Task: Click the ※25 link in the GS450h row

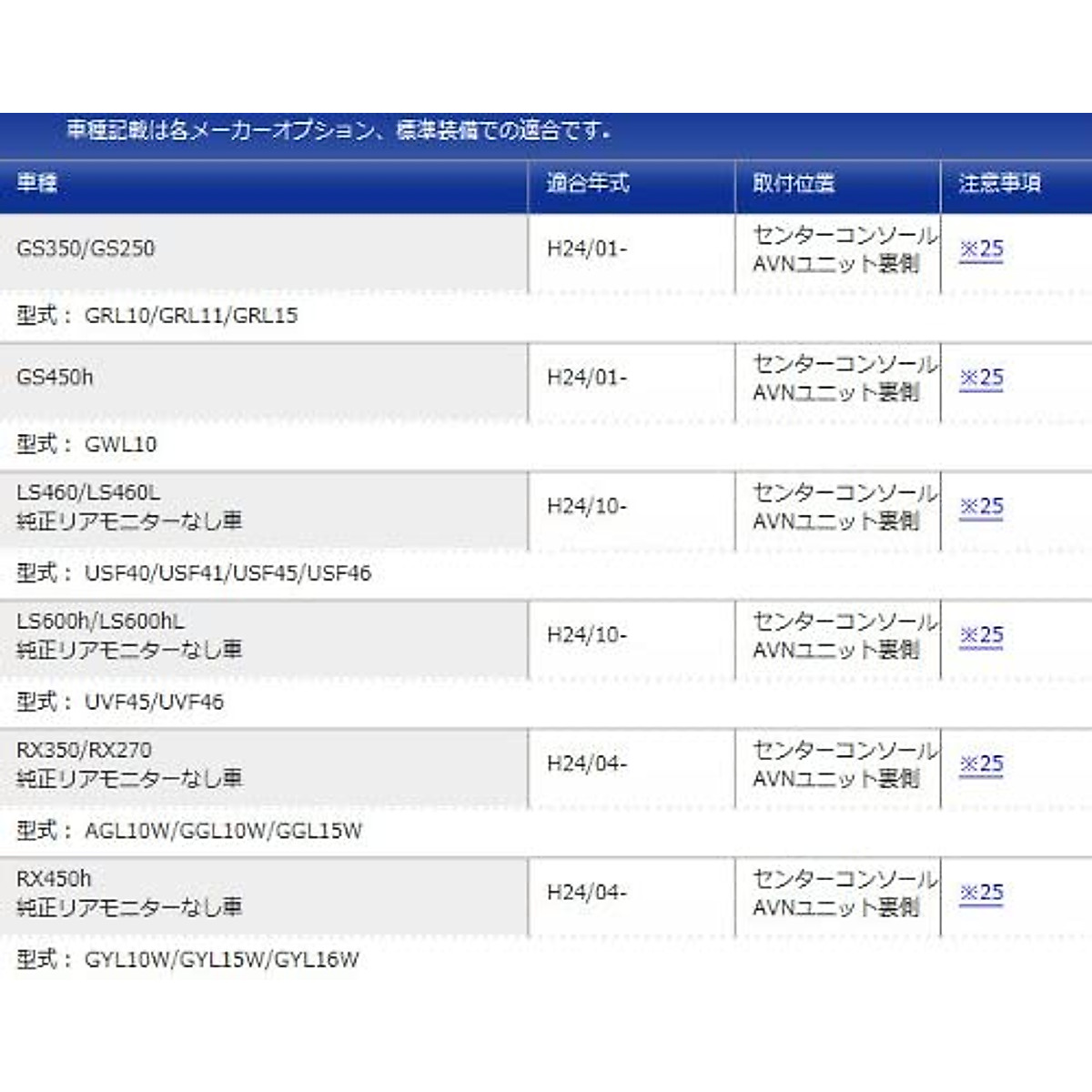Action: tap(981, 378)
